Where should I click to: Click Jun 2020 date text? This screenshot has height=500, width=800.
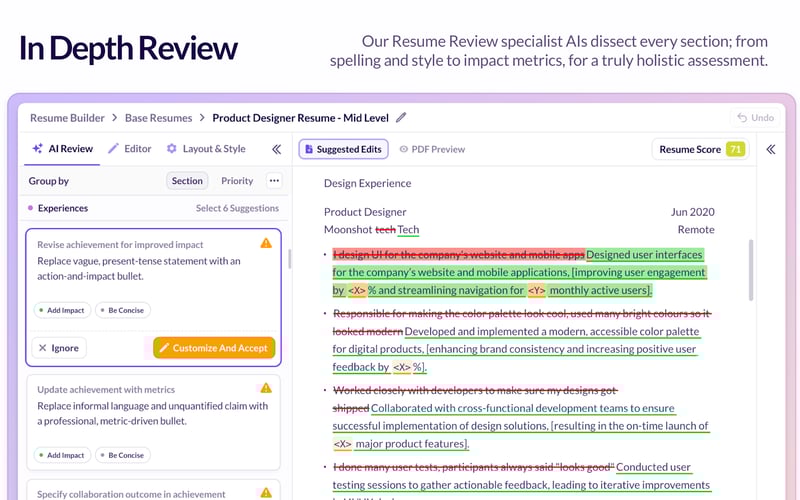pyautogui.click(x=692, y=212)
